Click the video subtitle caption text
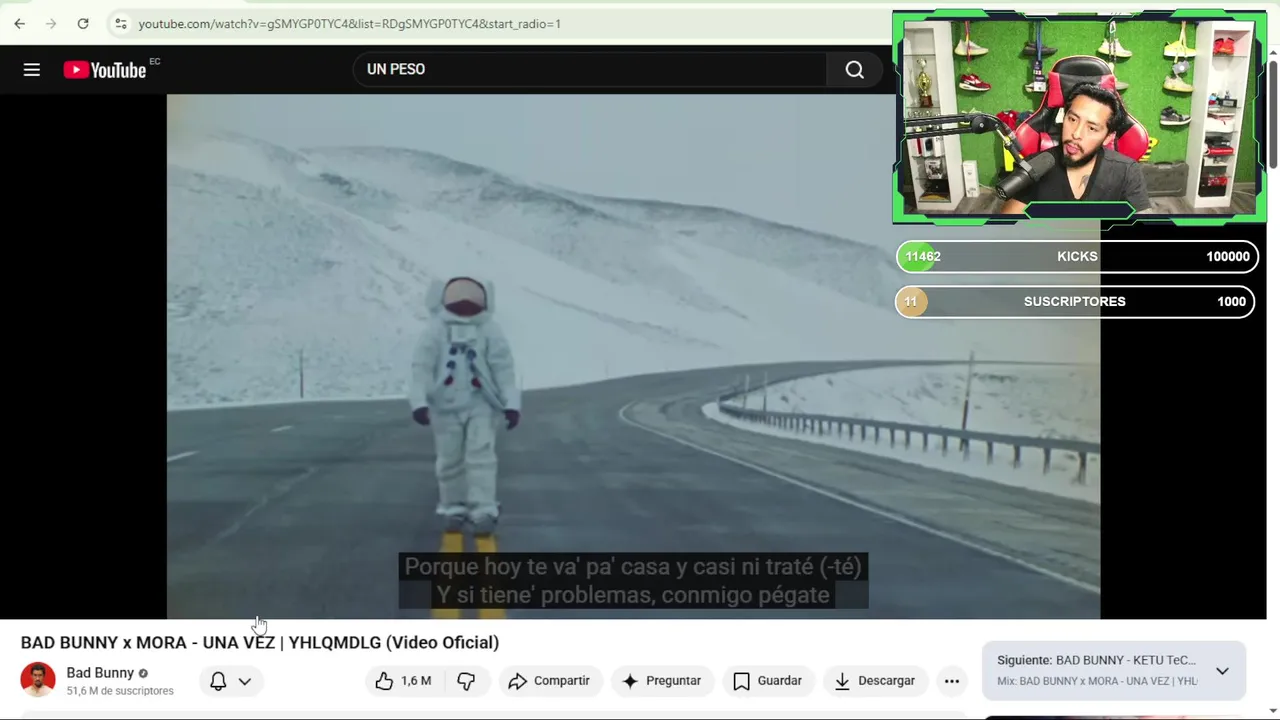1280x720 pixels. pos(633,581)
